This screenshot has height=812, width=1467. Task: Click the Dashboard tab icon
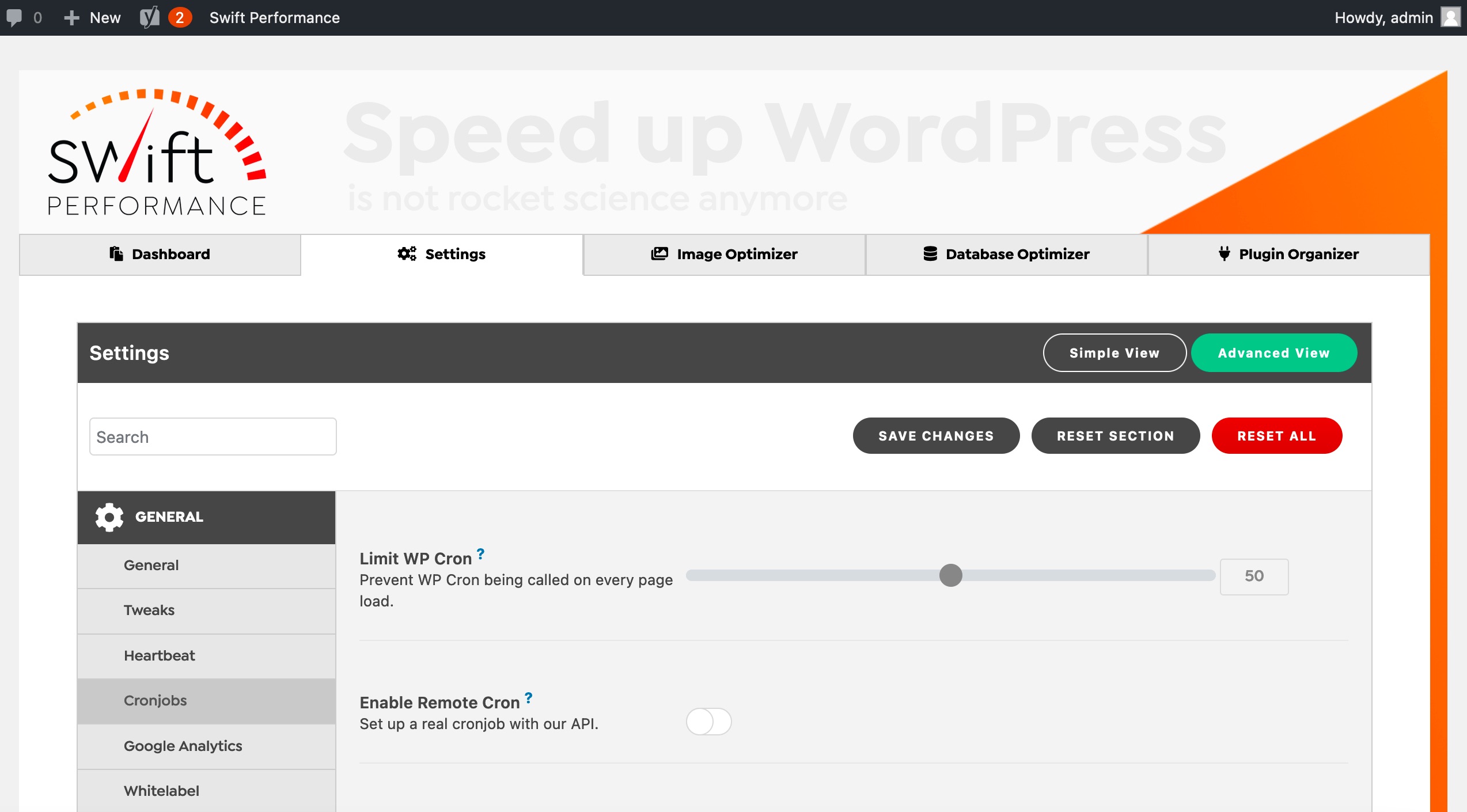(x=116, y=253)
